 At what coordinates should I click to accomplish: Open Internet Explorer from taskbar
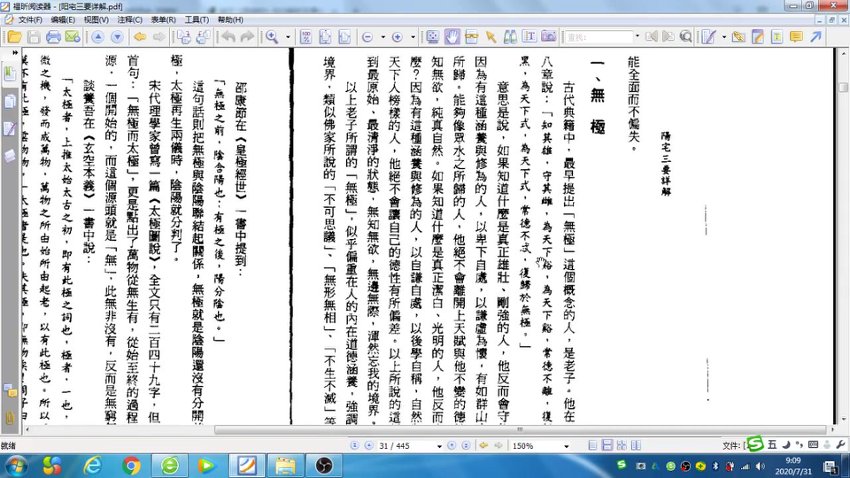pyautogui.click(x=93, y=466)
